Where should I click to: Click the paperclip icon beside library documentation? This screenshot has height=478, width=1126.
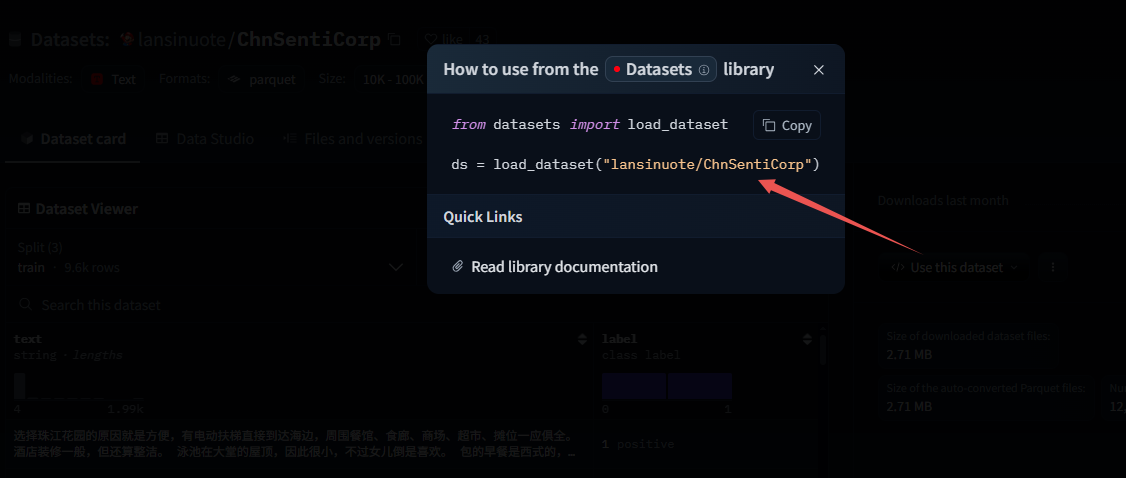pos(457,267)
